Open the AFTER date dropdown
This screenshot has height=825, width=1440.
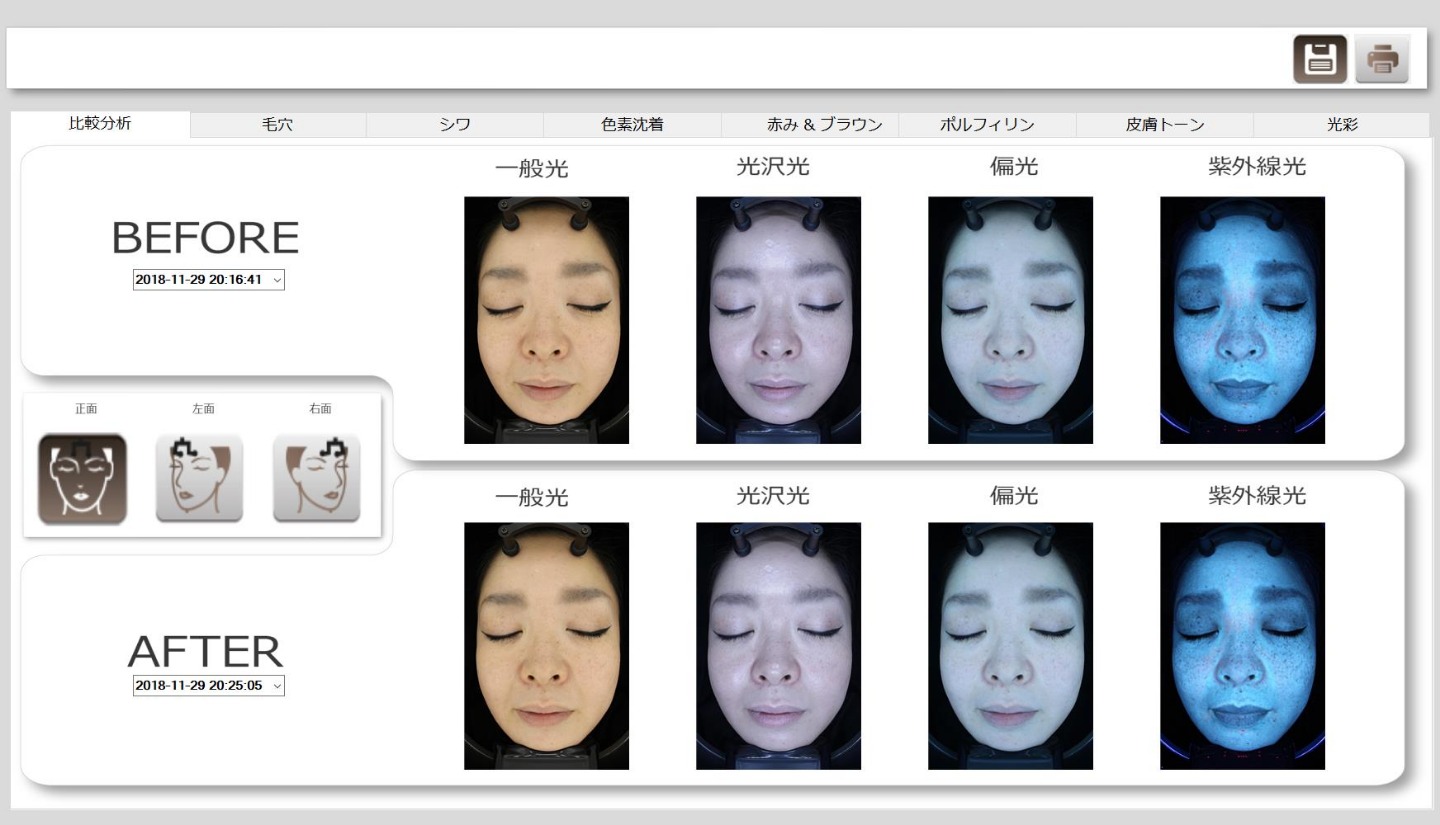coord(208,686)
